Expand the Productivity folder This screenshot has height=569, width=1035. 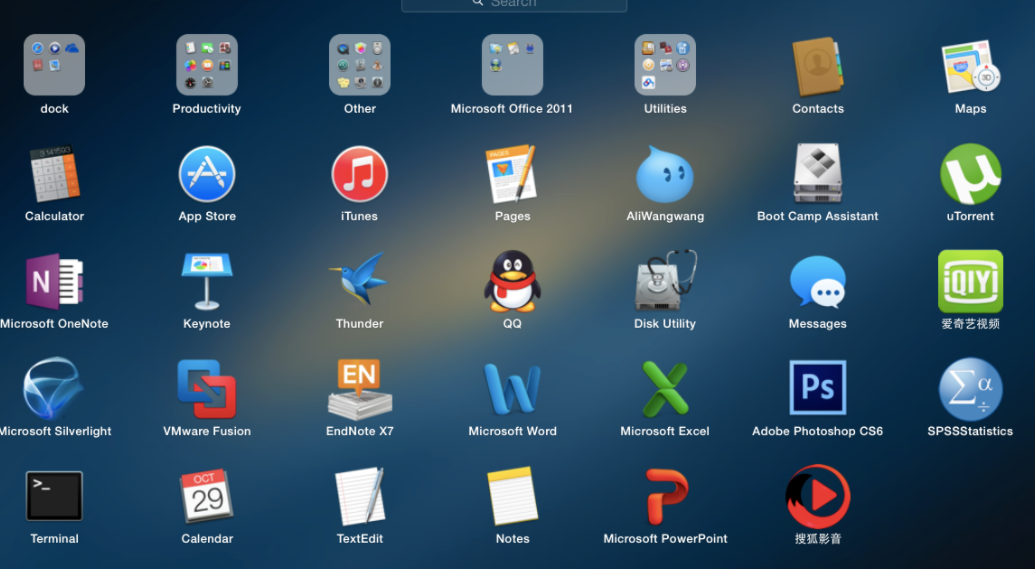pyautogui.click(x=207, y=65)
